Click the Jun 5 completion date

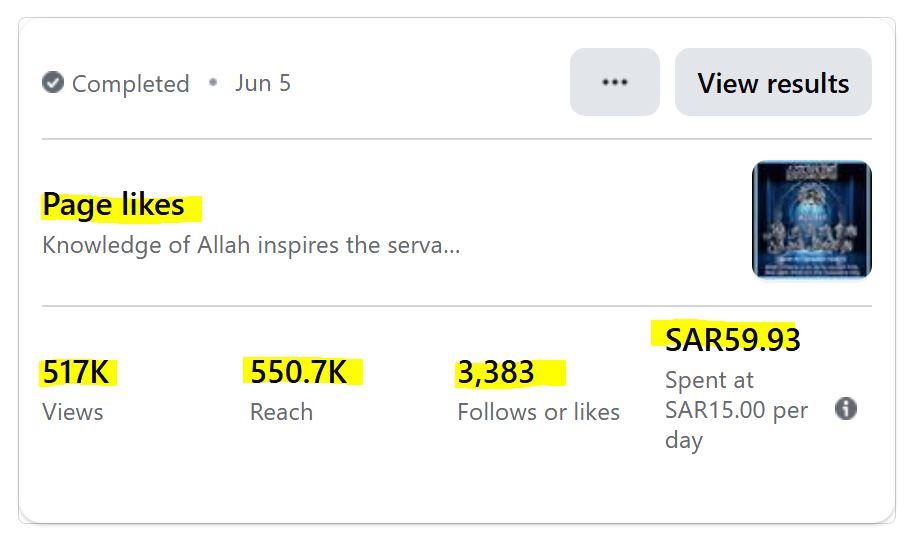pyautogui.click(x=263, y=83)
